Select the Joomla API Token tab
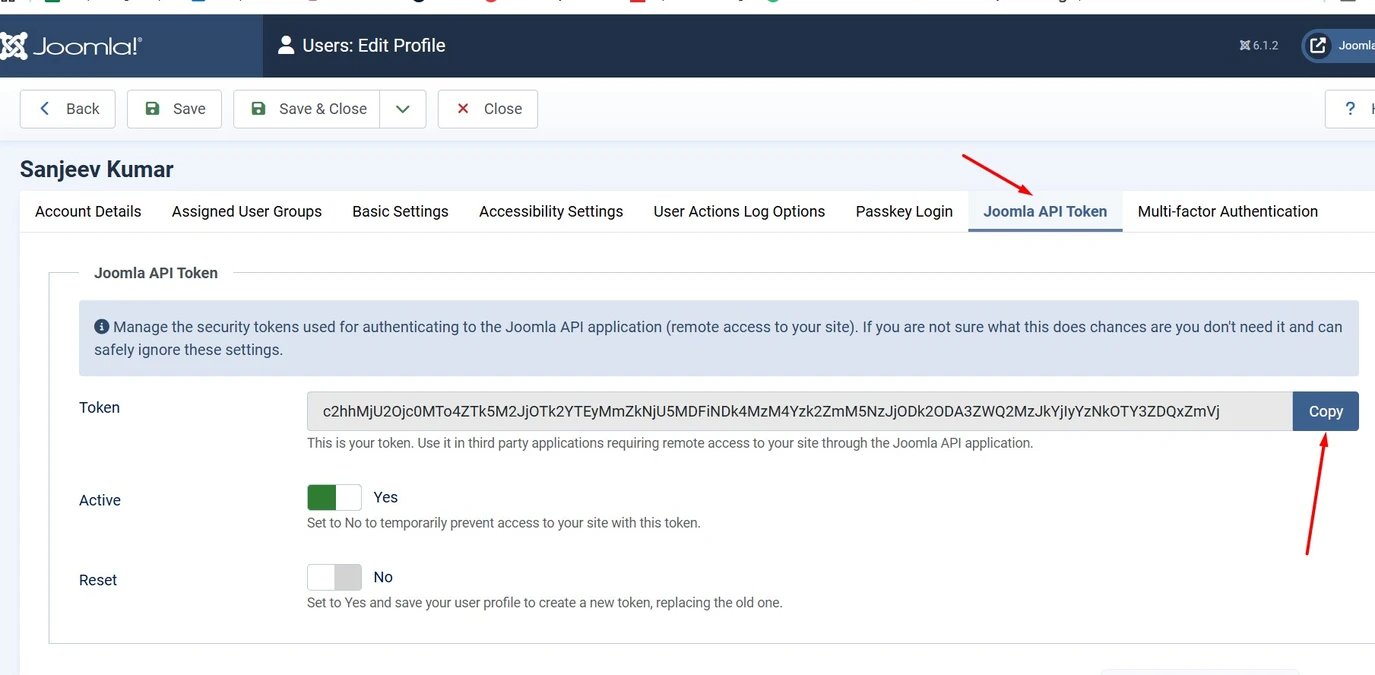 coord(1045,212)
